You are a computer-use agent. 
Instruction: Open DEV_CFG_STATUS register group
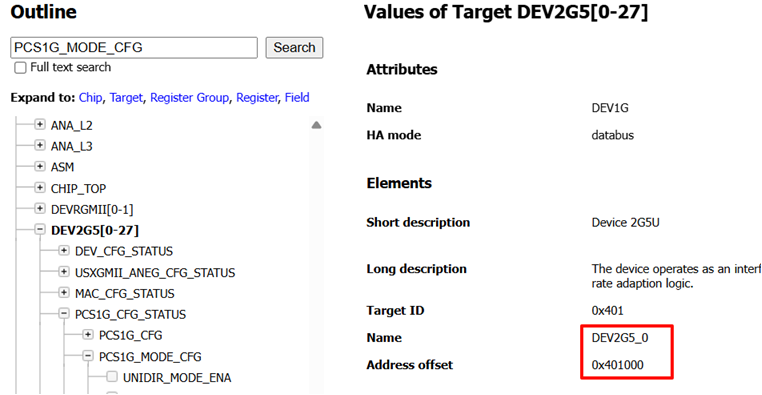point(124,251)
